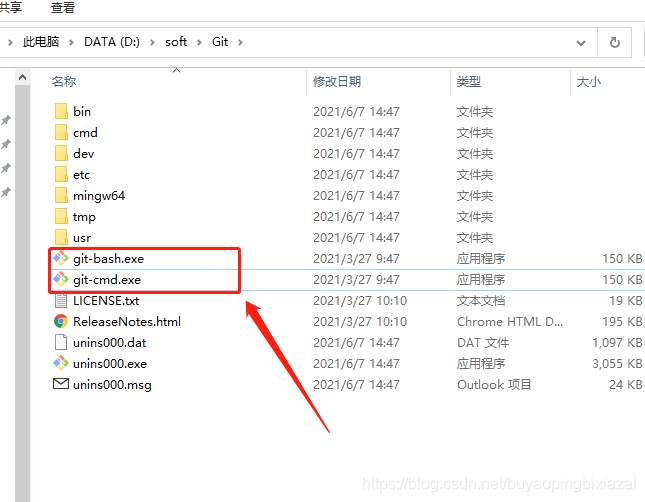Select the cmd folder name
Viewport: 645px width, 502px height.
tap(86, 132)
